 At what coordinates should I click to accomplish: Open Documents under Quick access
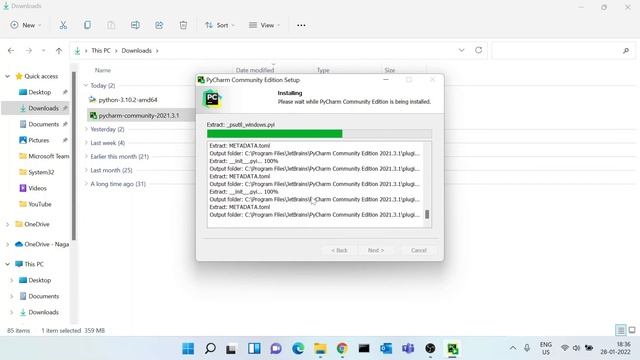[43, 124]
